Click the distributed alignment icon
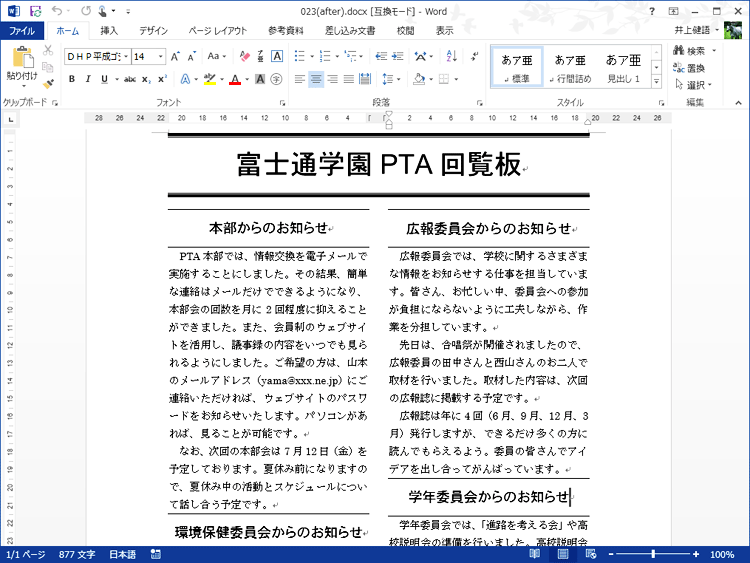 [365, 79]
